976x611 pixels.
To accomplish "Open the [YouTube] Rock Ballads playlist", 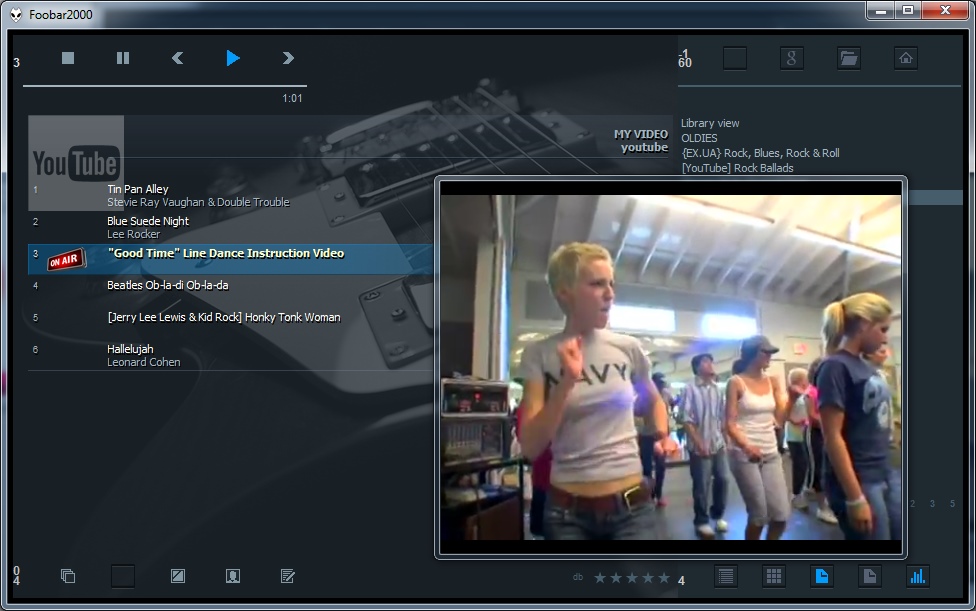I will (x=737, y=168).
